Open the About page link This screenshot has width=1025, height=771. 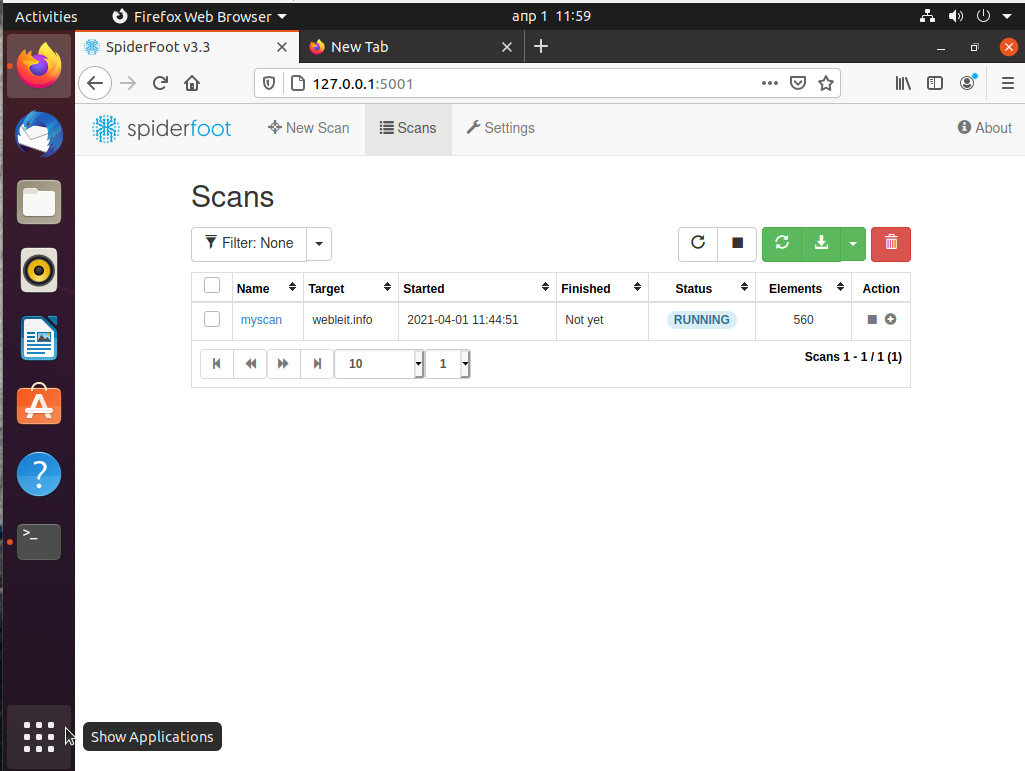coord(984,128)
